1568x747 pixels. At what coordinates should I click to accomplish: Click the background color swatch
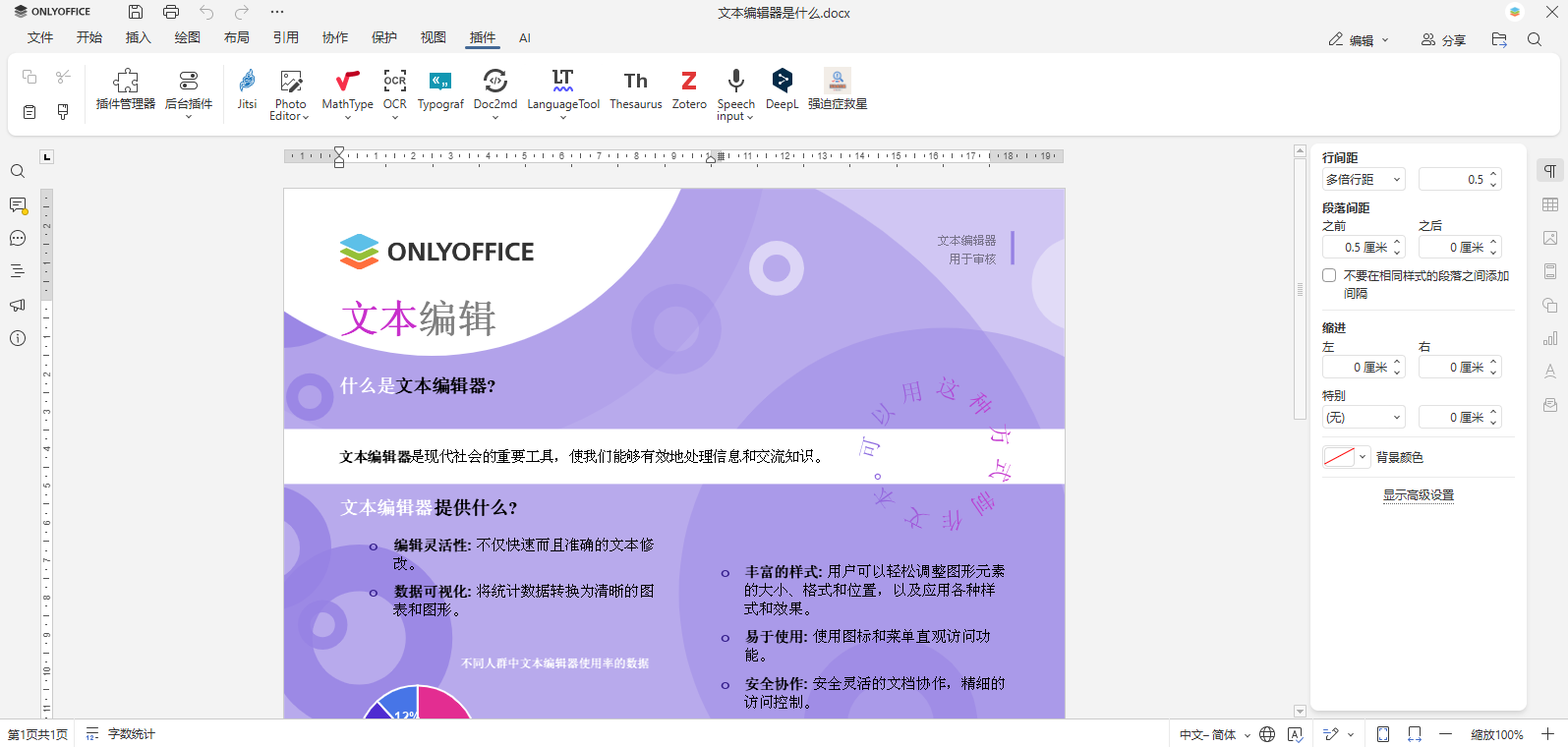[1339, 457]
